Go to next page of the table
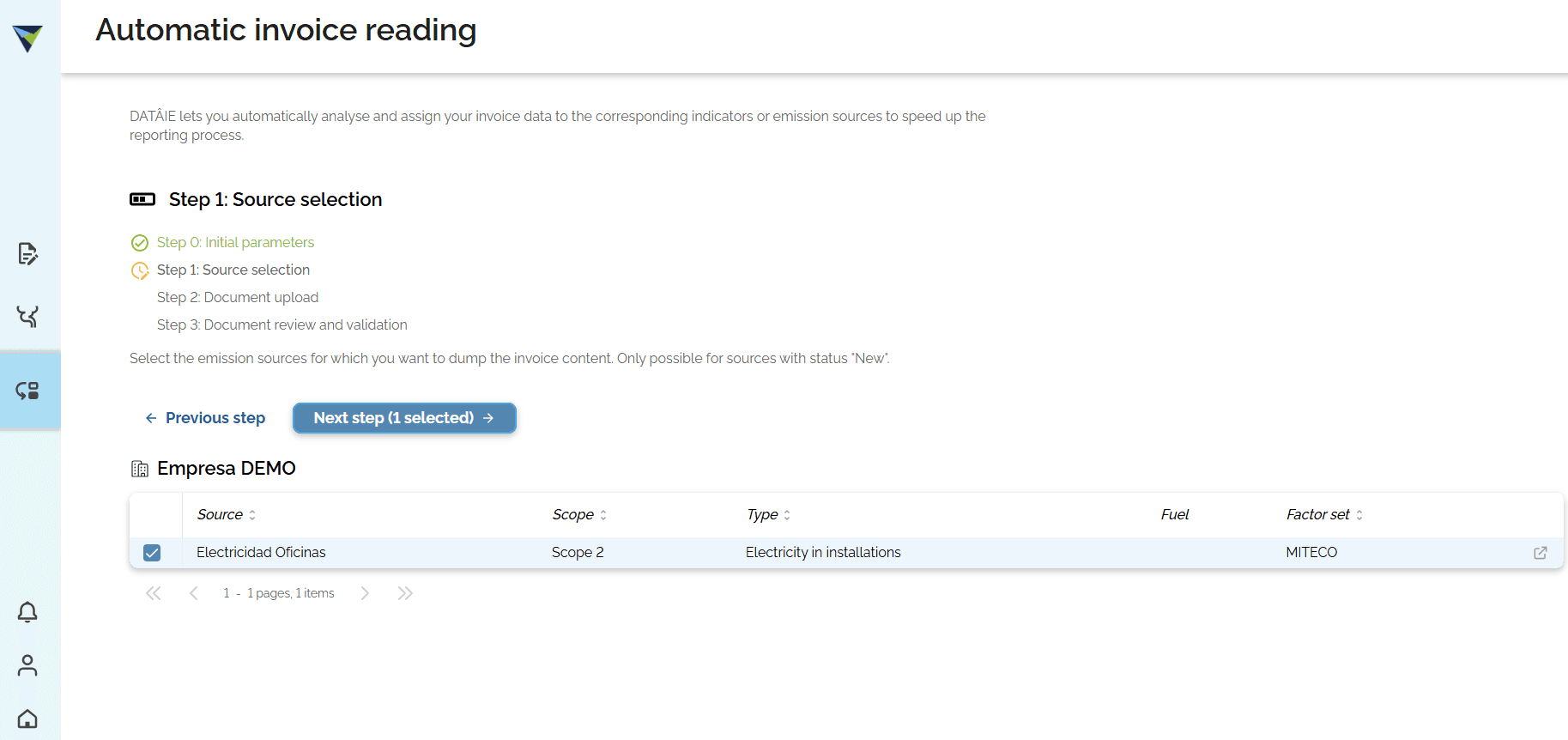The height and width of the screenshot is (740, 1568). [x=365, y=593]
